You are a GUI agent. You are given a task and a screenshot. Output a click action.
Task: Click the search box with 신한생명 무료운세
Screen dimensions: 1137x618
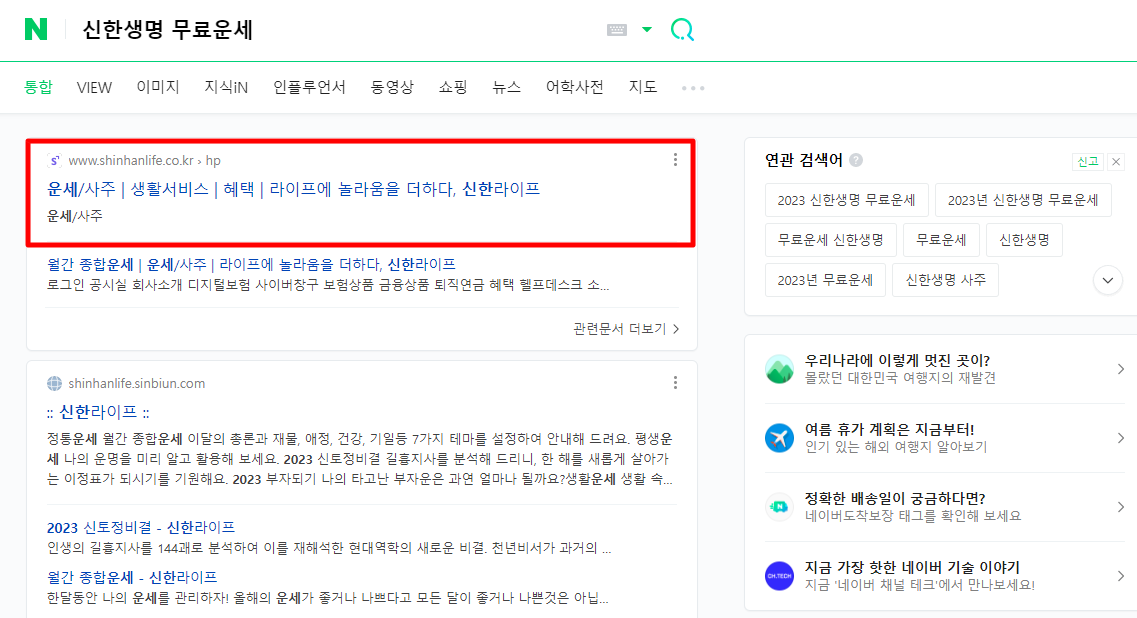334,30
